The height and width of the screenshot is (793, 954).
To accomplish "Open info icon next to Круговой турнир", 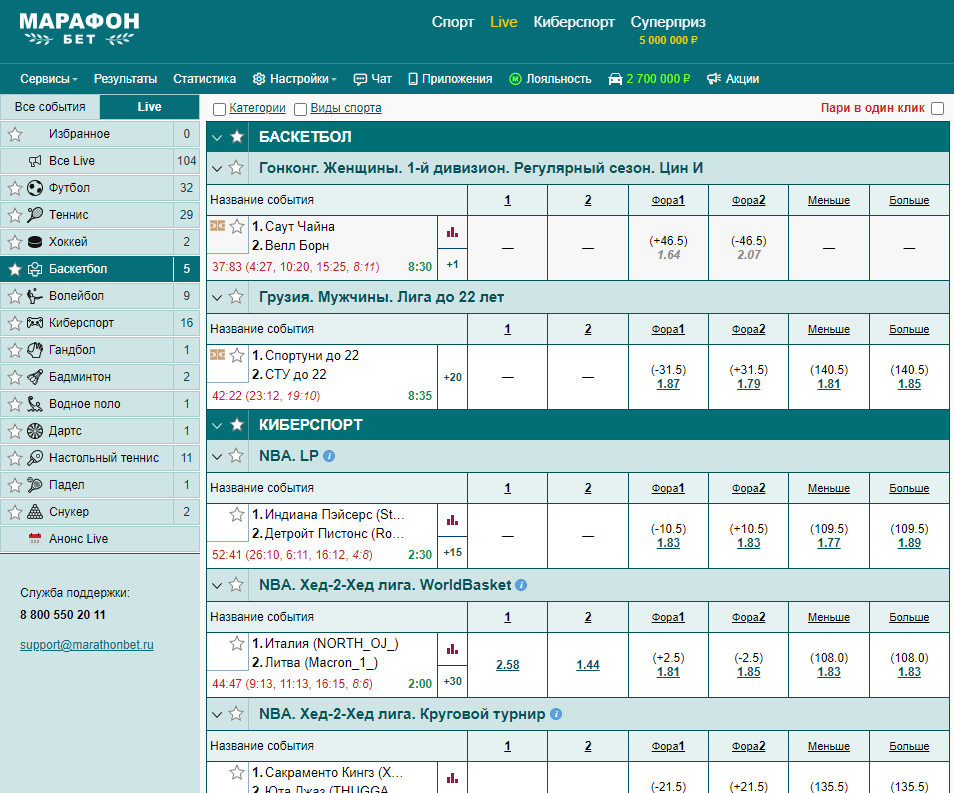I will tap(556, 714).
